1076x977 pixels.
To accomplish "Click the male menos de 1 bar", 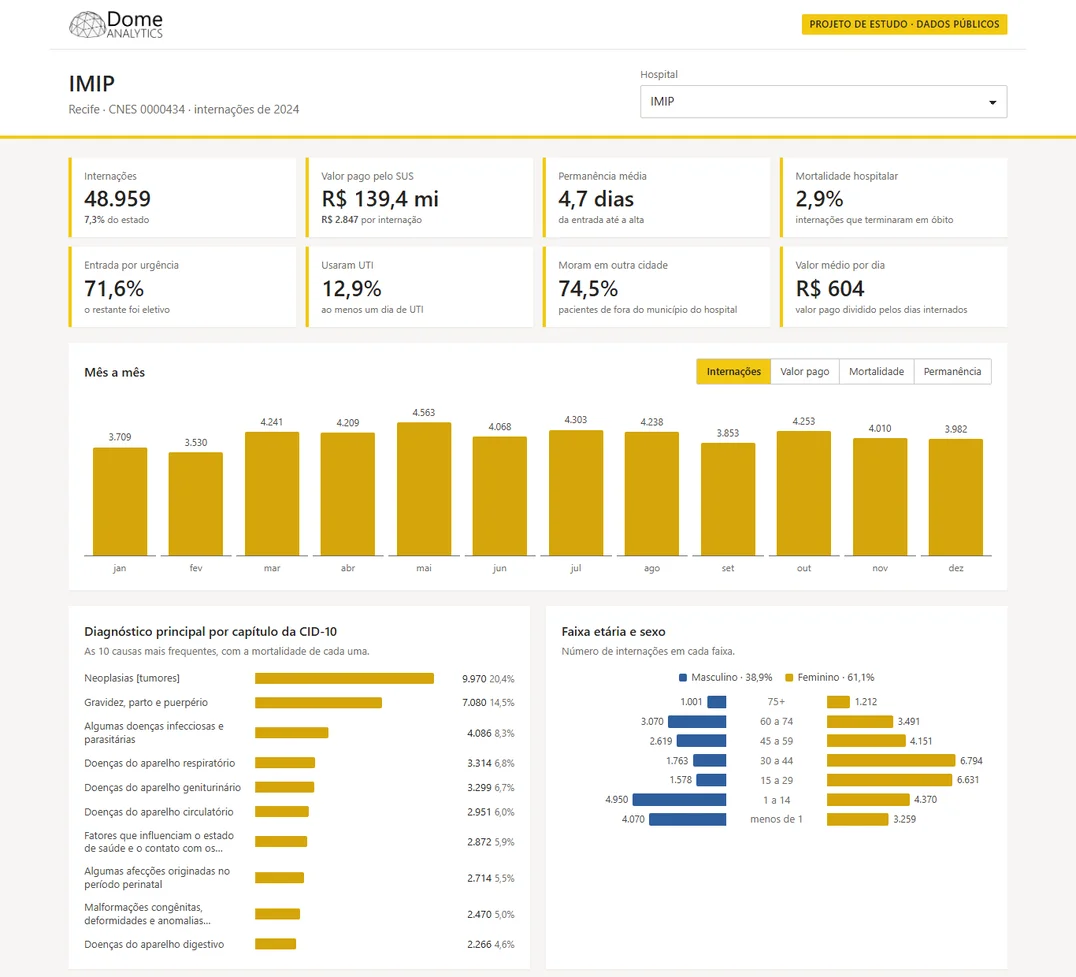I will [688, 819].
